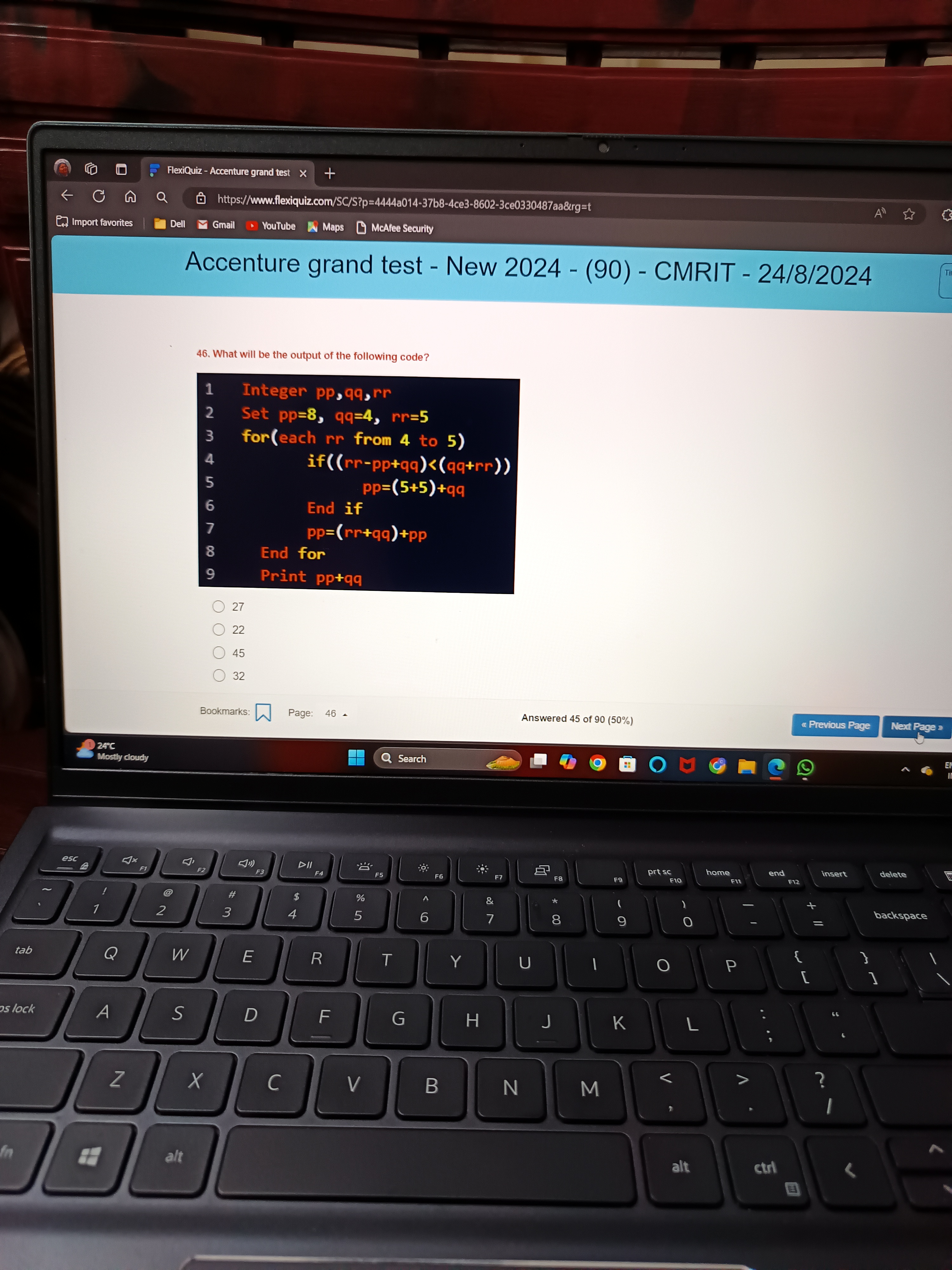Image resolution: width=952 pixels, height=1270 pixels.
Task: Click the open new tab button
Action: click(330, 175)
